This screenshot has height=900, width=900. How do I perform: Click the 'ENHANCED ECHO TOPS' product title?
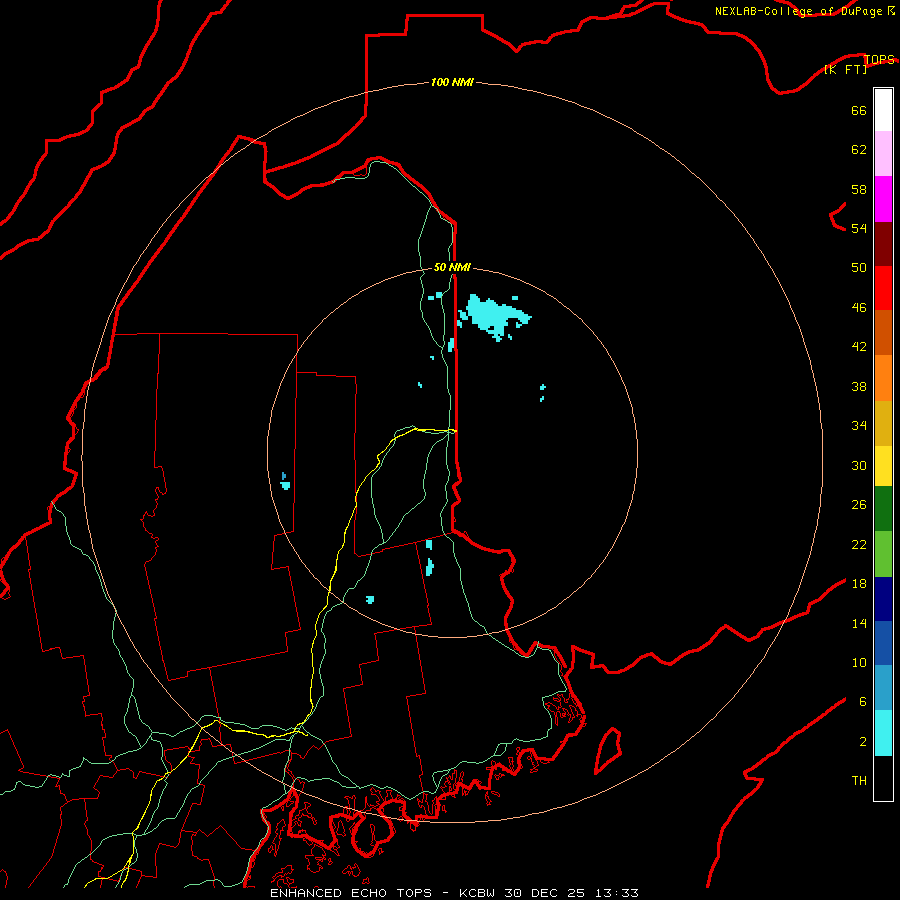(351, 893)
